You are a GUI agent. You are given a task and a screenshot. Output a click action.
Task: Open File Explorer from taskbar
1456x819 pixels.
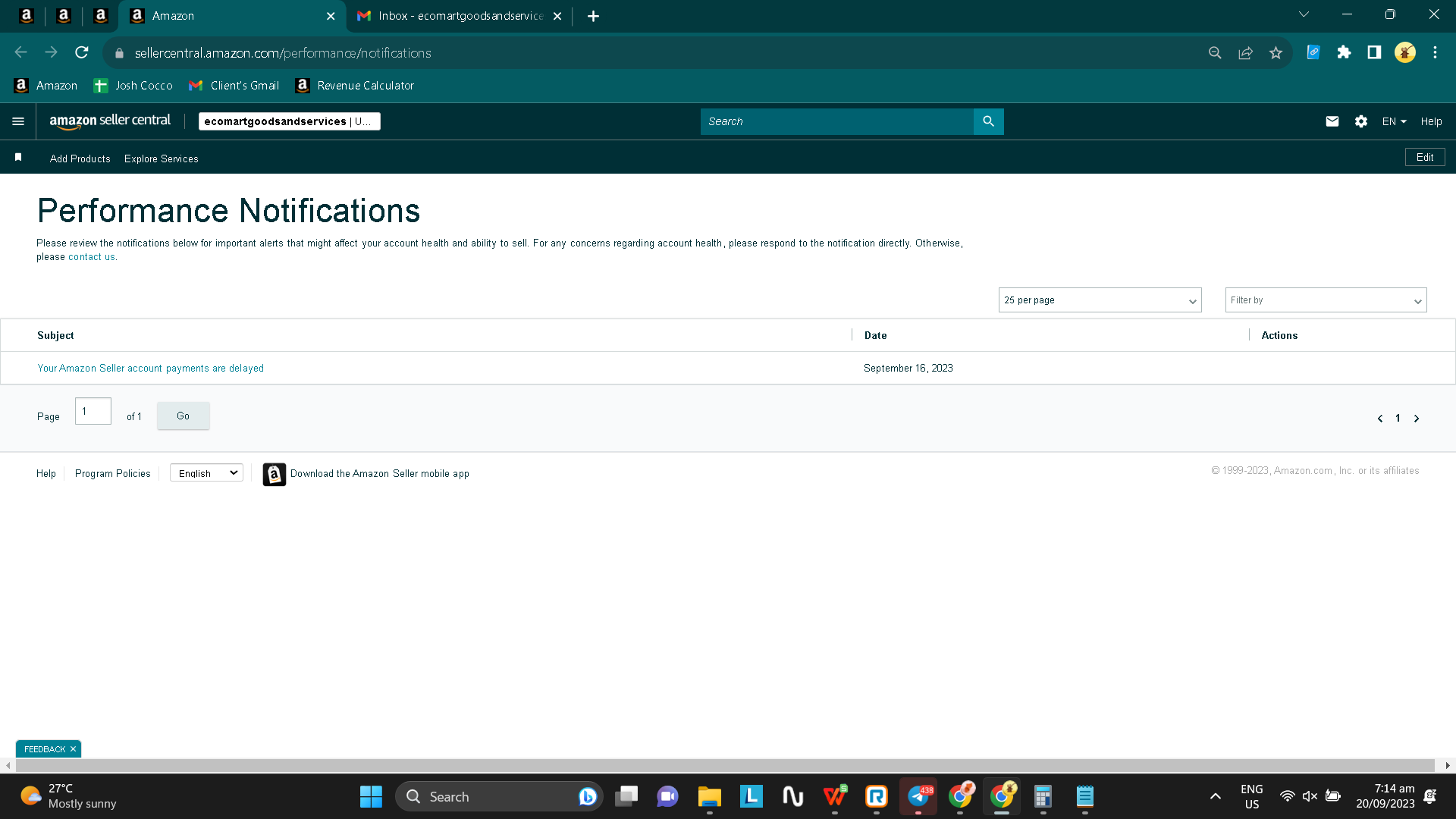[710, 796]
